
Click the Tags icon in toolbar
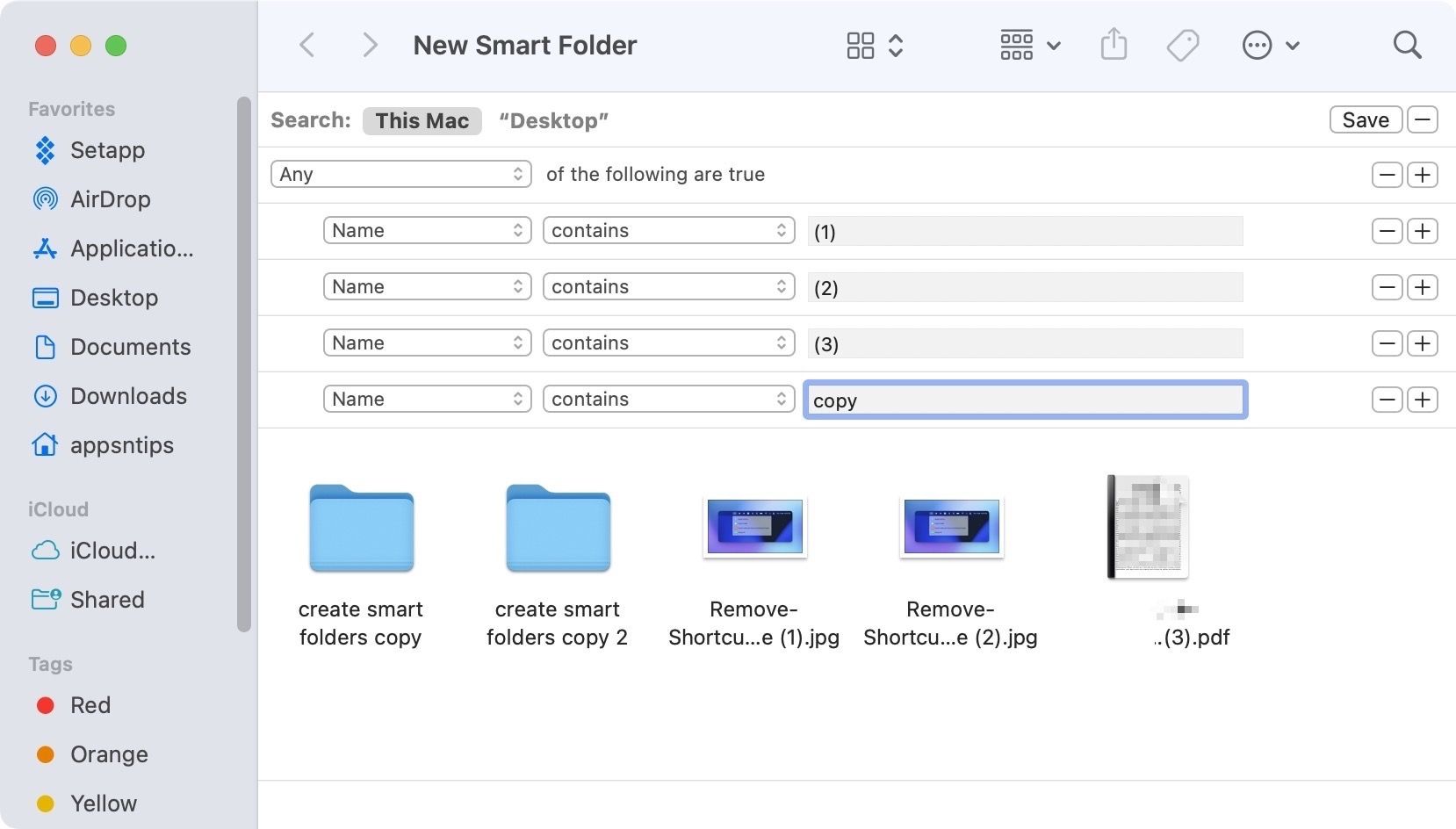pos(1182,45)
